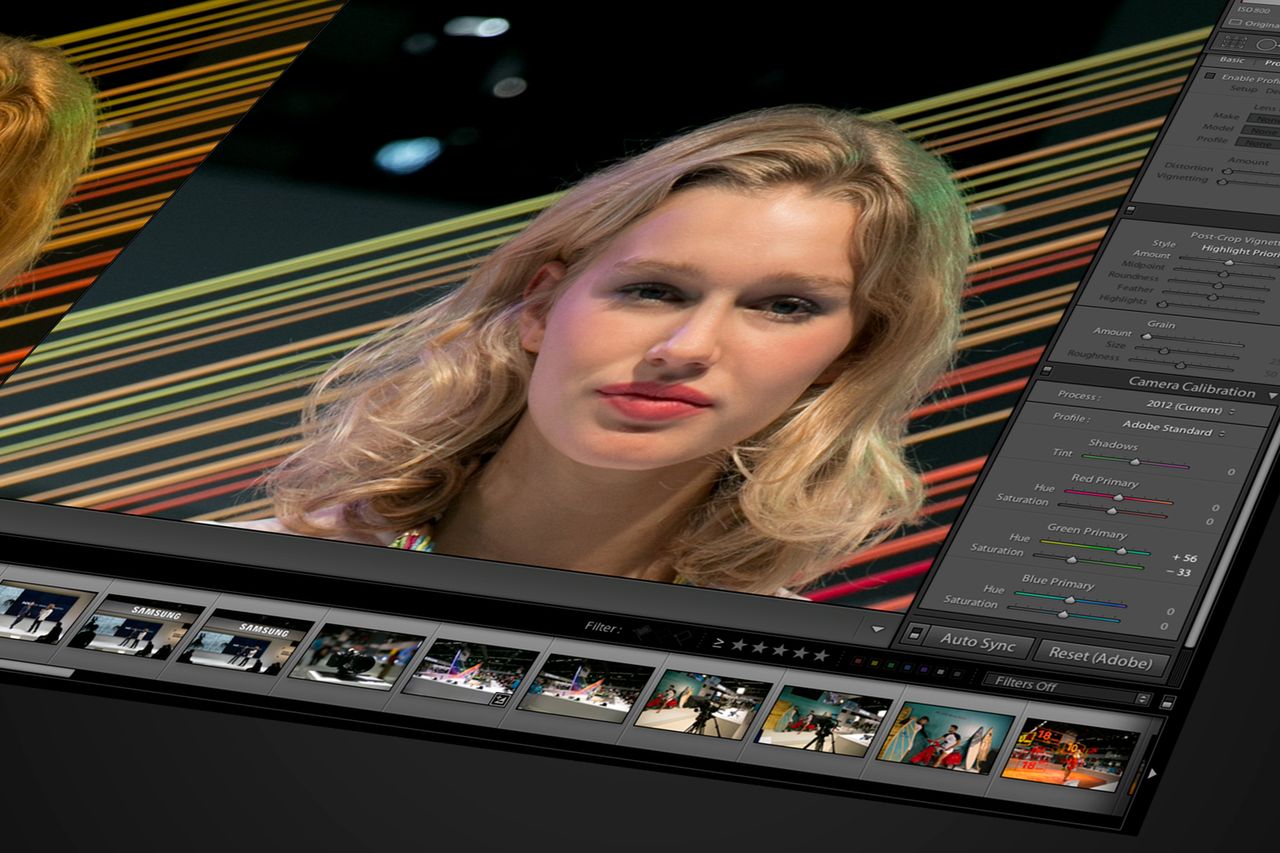
Task: Enable Profile Corrections checkbox
Action: [x=1210, y=75]
